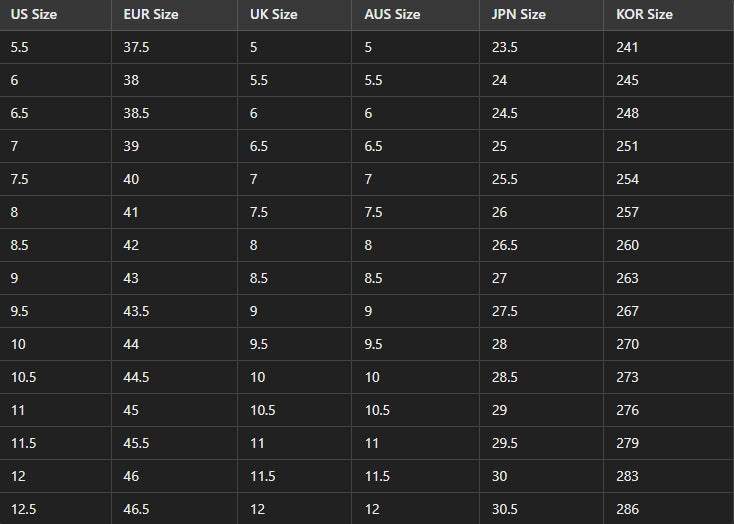Select the EUR size 39 cell
The image size is (734, 524).
click(x=132, y=147)
